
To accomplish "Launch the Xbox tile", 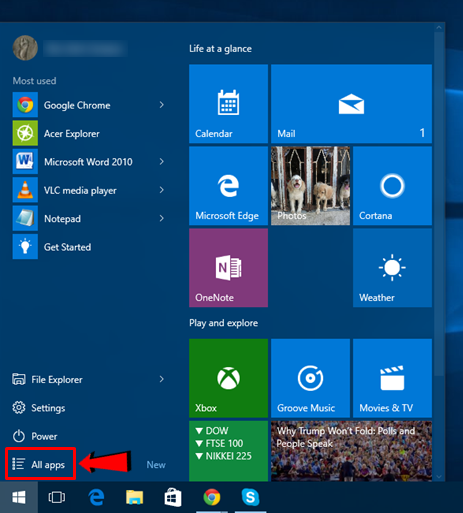I will click(228, 378).
